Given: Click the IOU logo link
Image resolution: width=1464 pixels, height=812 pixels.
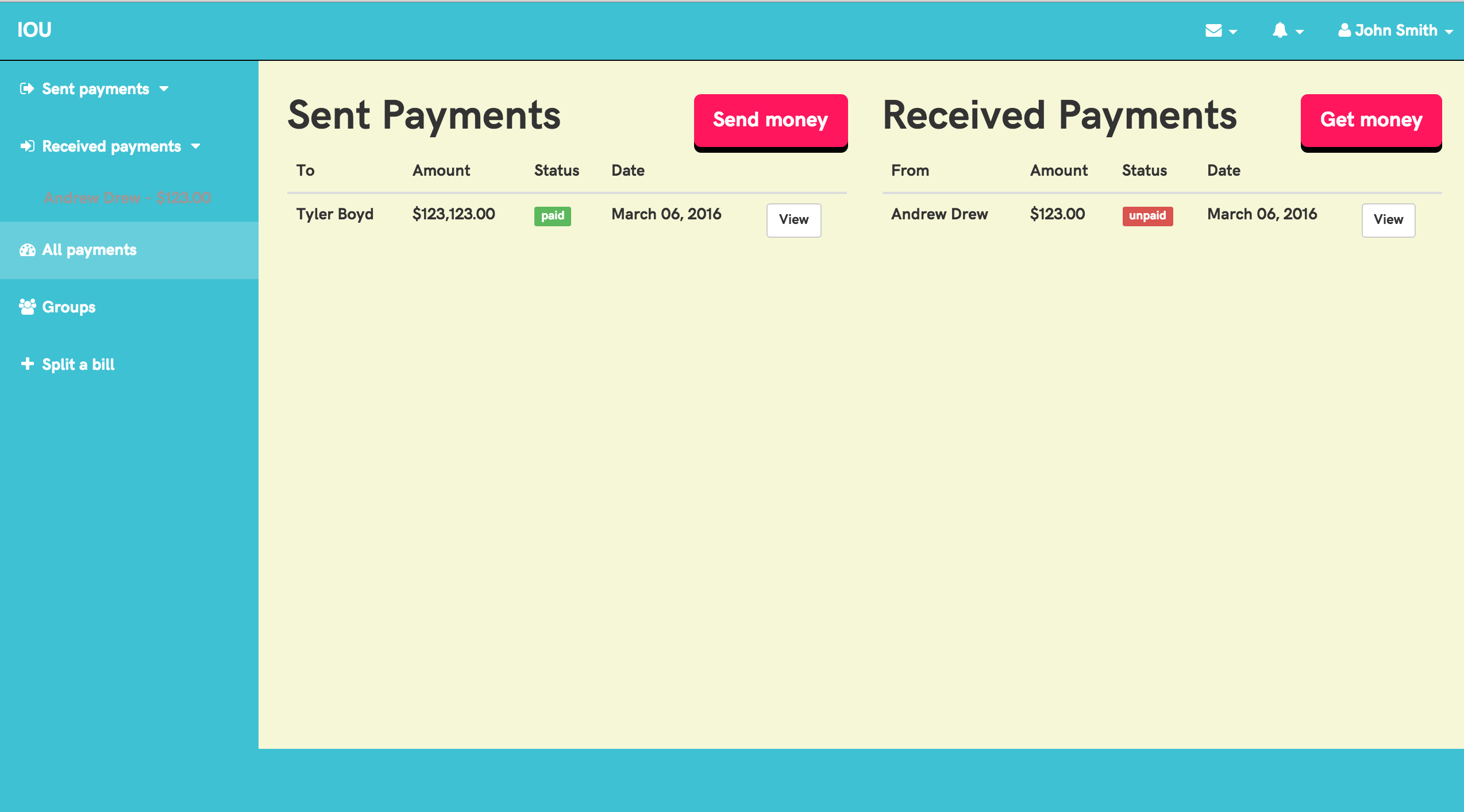Looking at the screenshot, I should point(34,30).
